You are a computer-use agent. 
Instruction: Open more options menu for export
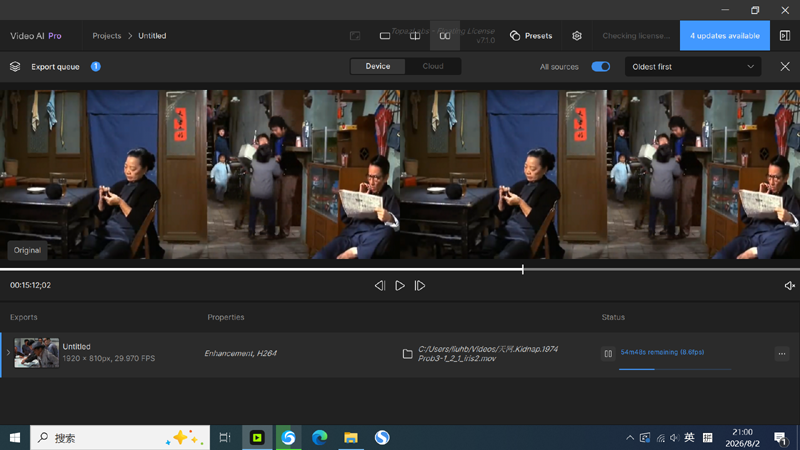[x=782, y=354]
